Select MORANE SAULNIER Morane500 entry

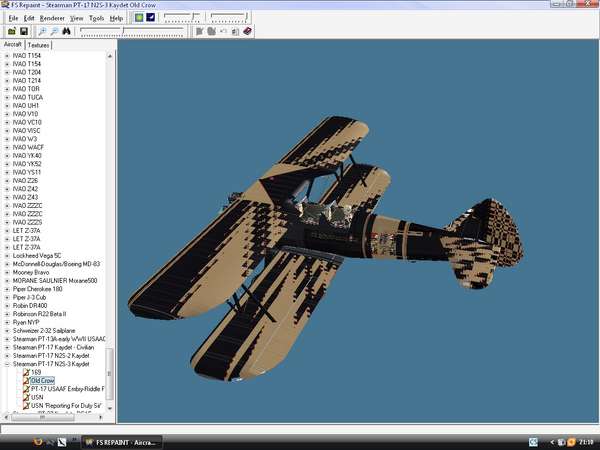pyautogui.click(x=55, y=280)
